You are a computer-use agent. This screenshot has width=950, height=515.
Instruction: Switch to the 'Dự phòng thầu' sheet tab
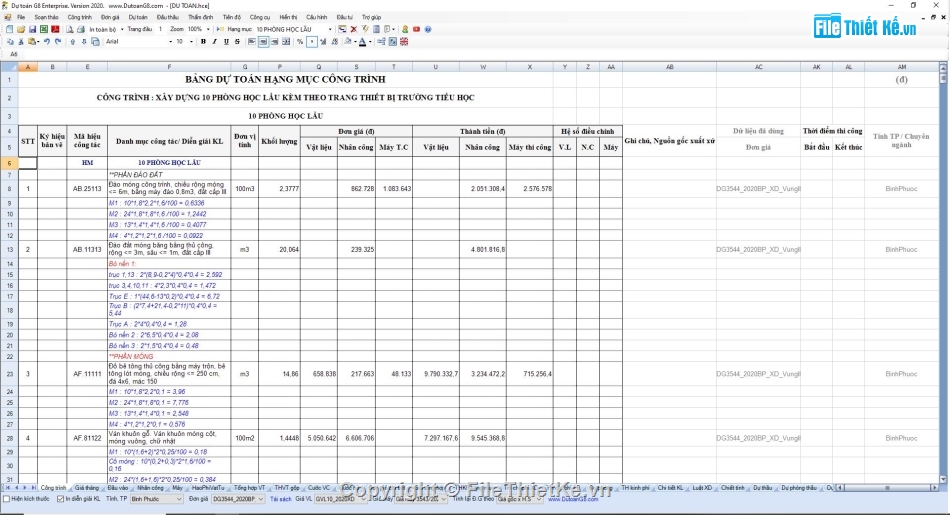799,488
